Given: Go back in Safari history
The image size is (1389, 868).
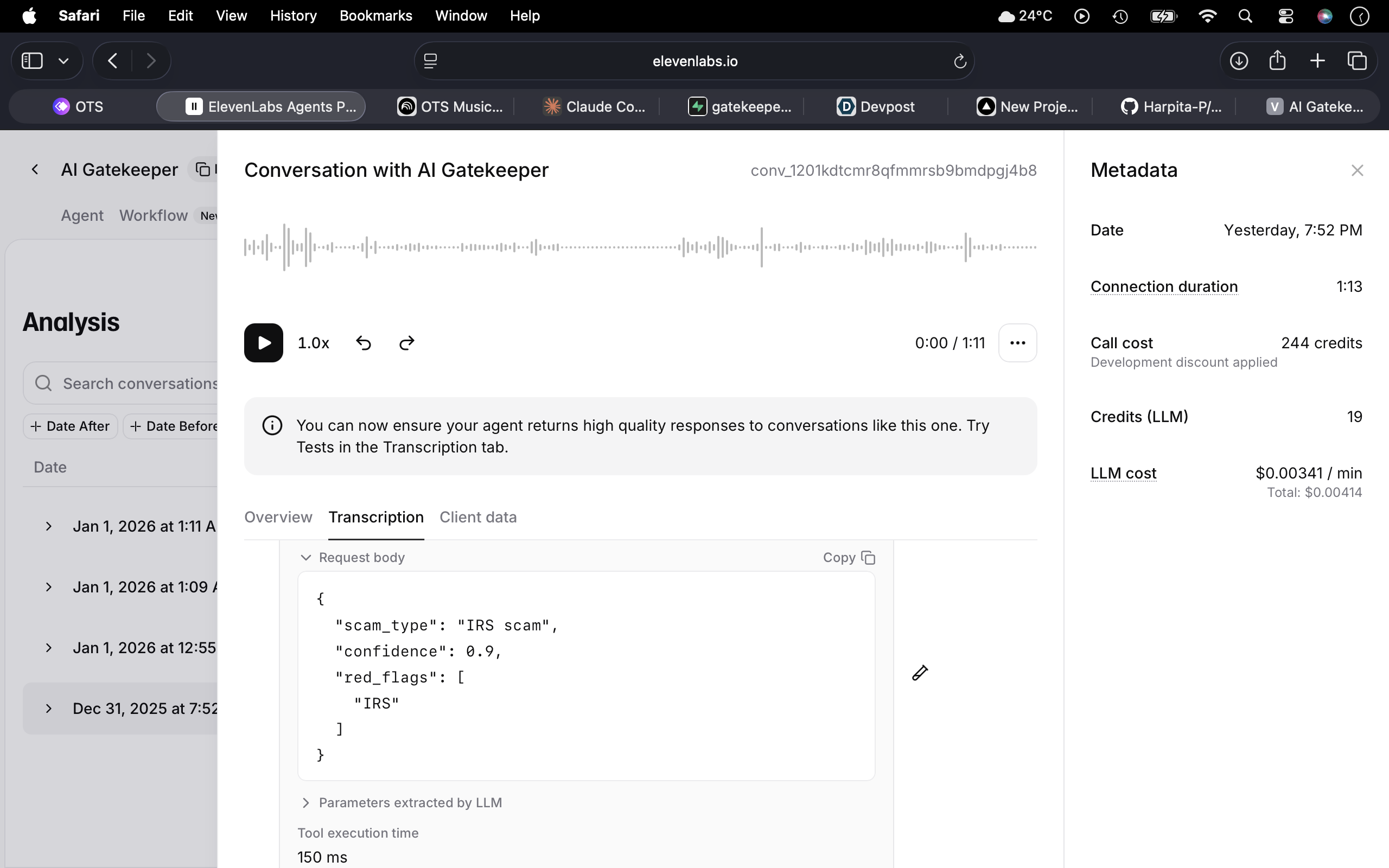Looking at the screenshot, I should [x=112, y=61].
